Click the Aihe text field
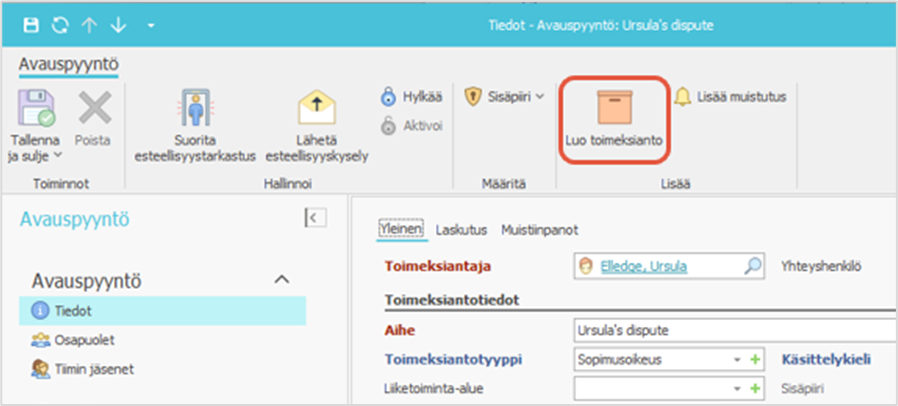The image size is (898, 406). click(x=730, y=329)
